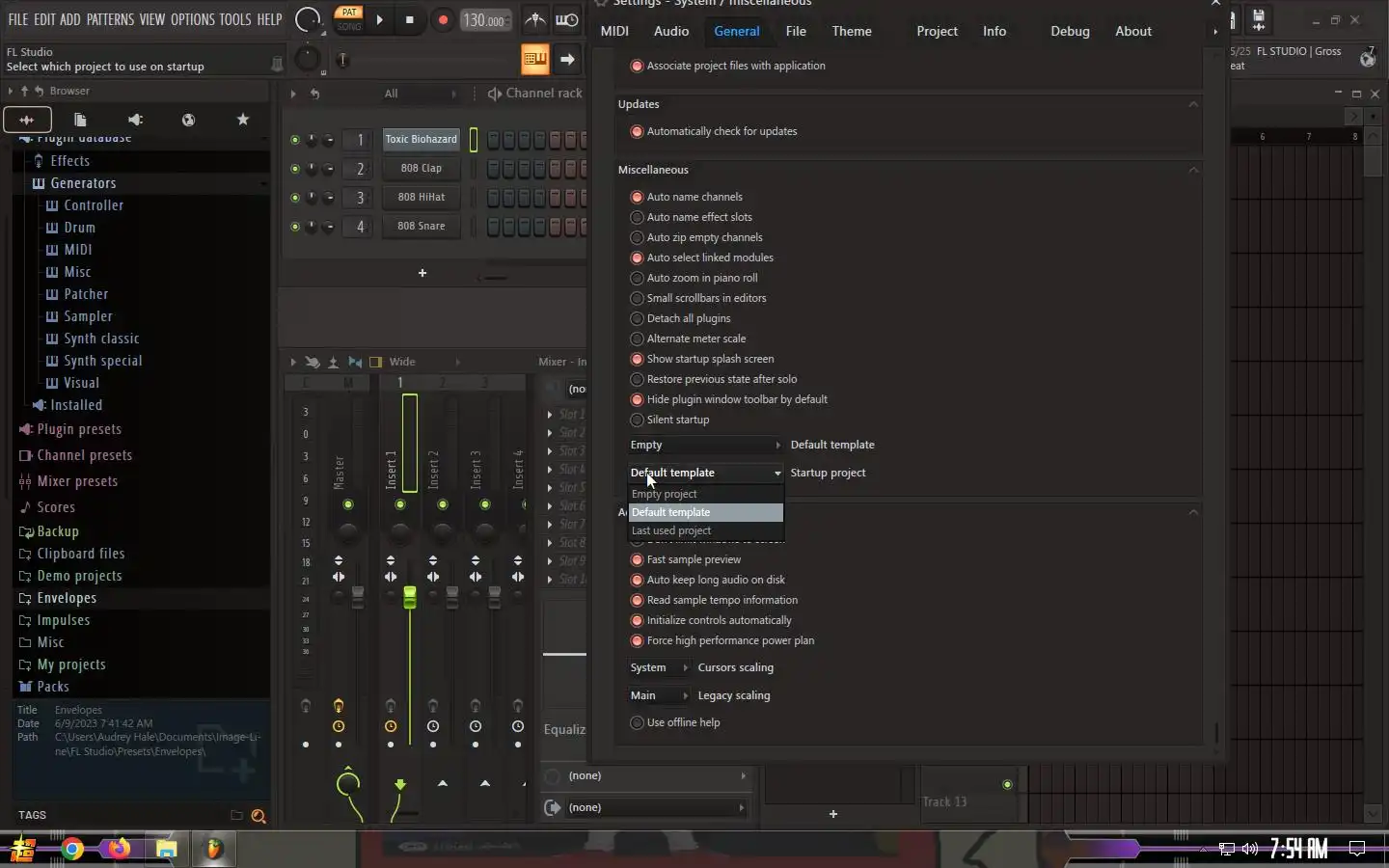Mute the Master mixer track LED
The height and width of the screenshot is (868, 1389).
[348, 504]
